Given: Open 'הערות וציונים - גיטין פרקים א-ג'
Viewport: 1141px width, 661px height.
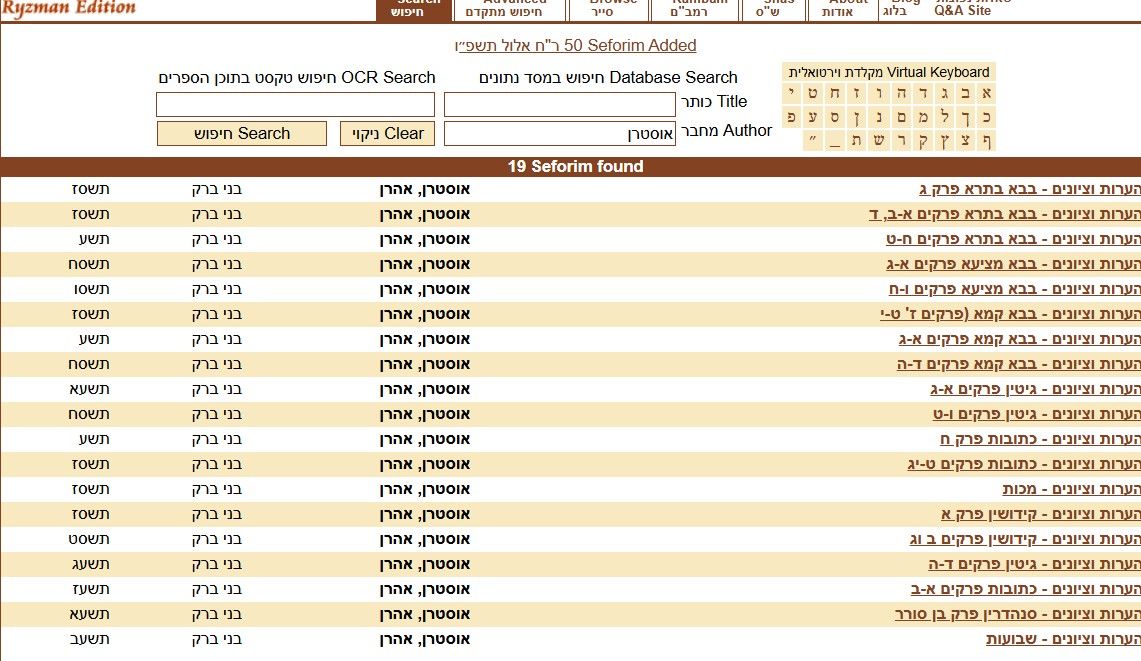Looking at the screenshot, I should point(1035,389).
